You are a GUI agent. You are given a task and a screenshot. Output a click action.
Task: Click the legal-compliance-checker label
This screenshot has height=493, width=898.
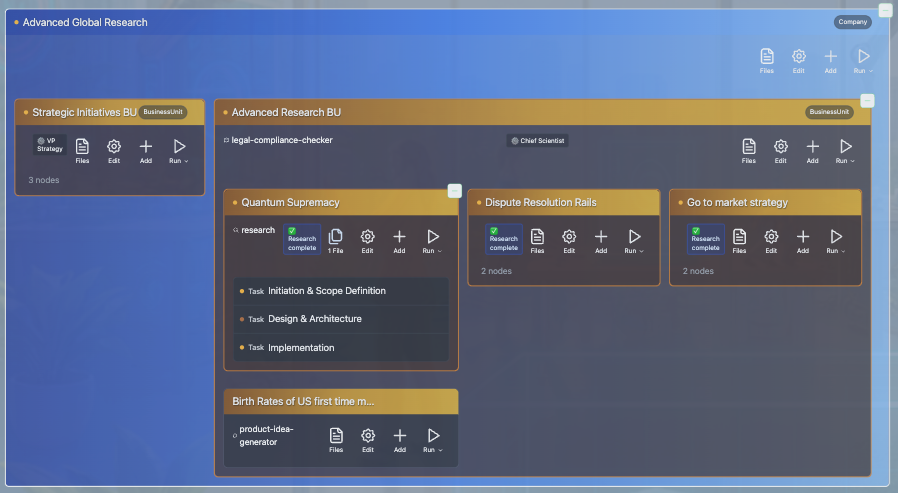pos(282,140)
